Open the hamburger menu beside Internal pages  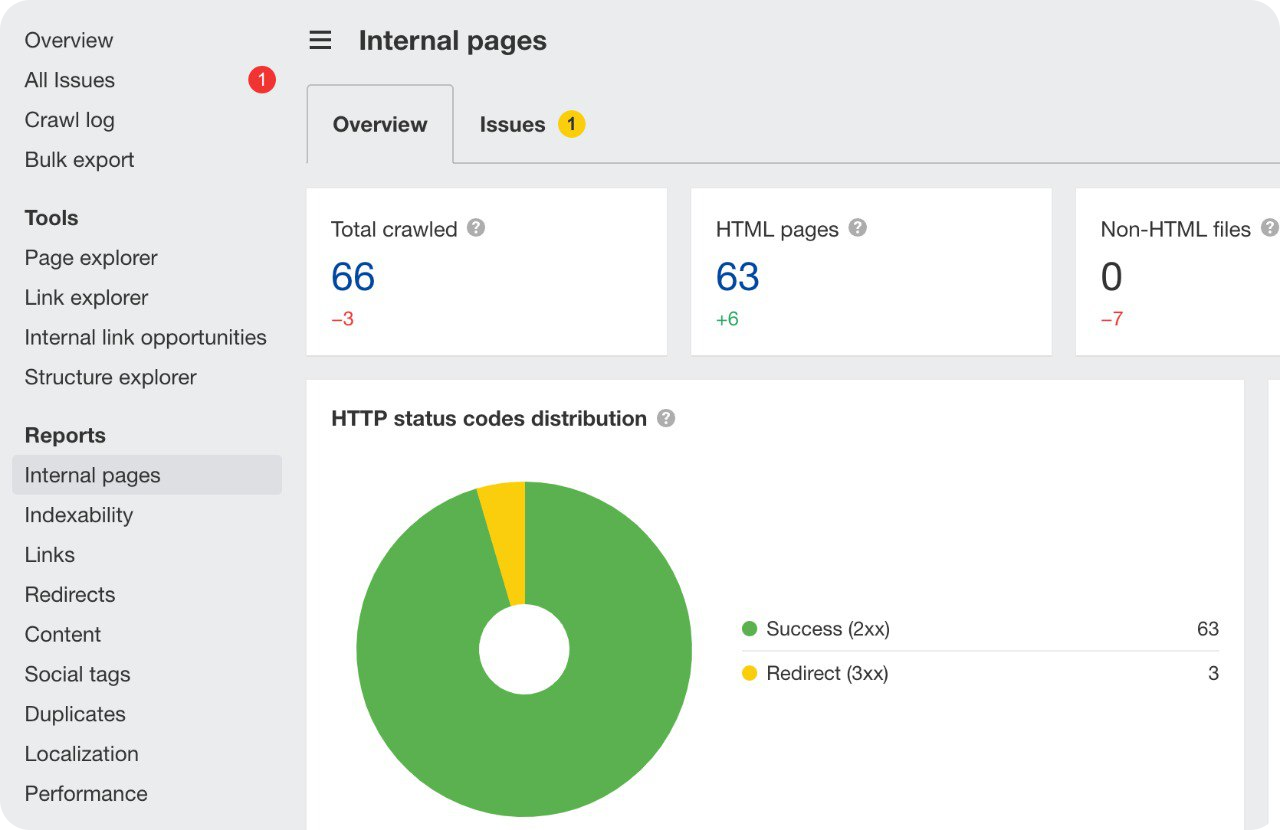pyautogui.click(x=319, y=39)
